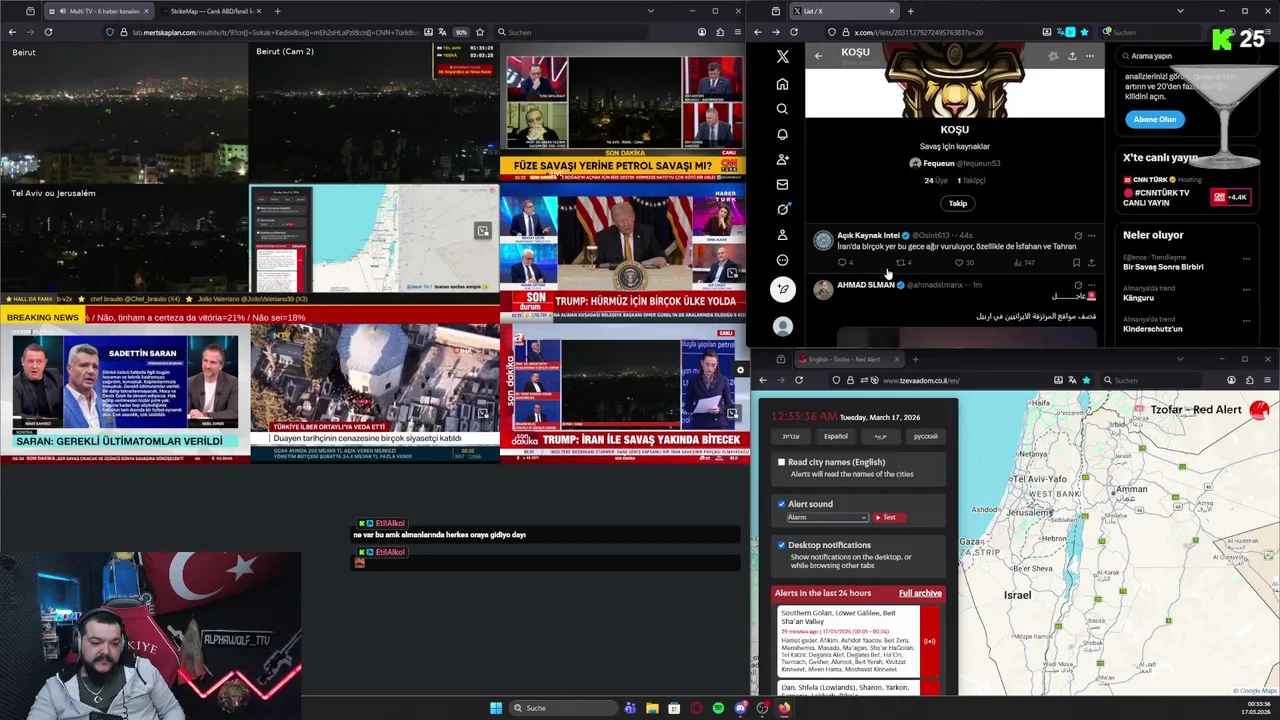Open the Alarm sound dropdown

pyautogui.click(x=827, y=517)
